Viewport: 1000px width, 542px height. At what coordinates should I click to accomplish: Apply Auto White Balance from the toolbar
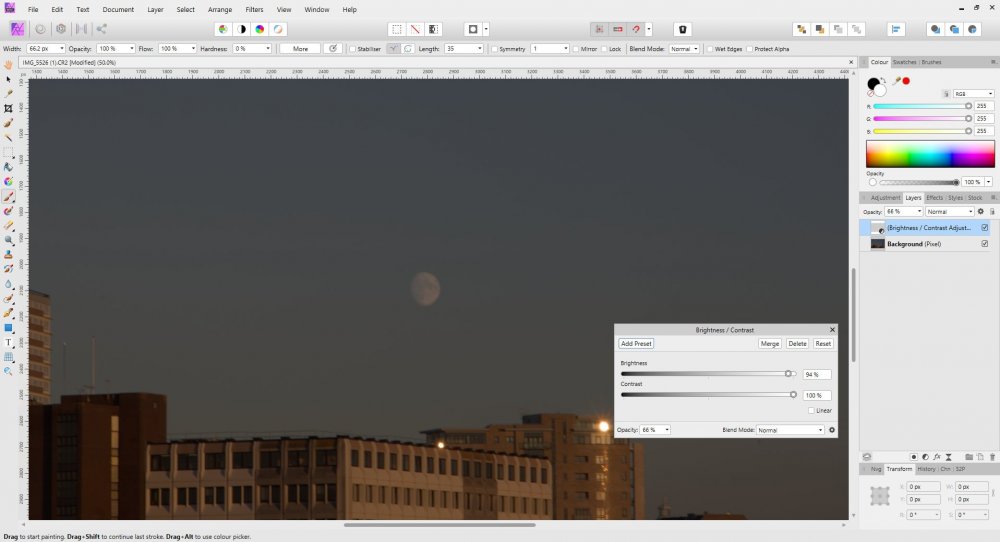[278, 29]
